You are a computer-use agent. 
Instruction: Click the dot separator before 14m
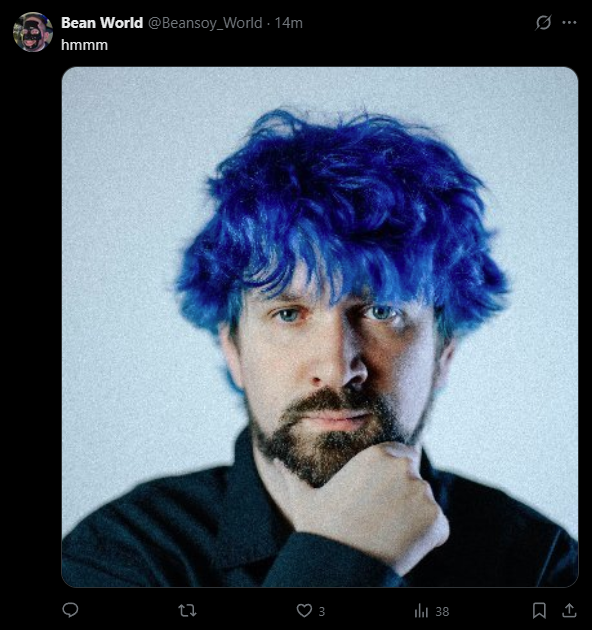coord(268,23)
